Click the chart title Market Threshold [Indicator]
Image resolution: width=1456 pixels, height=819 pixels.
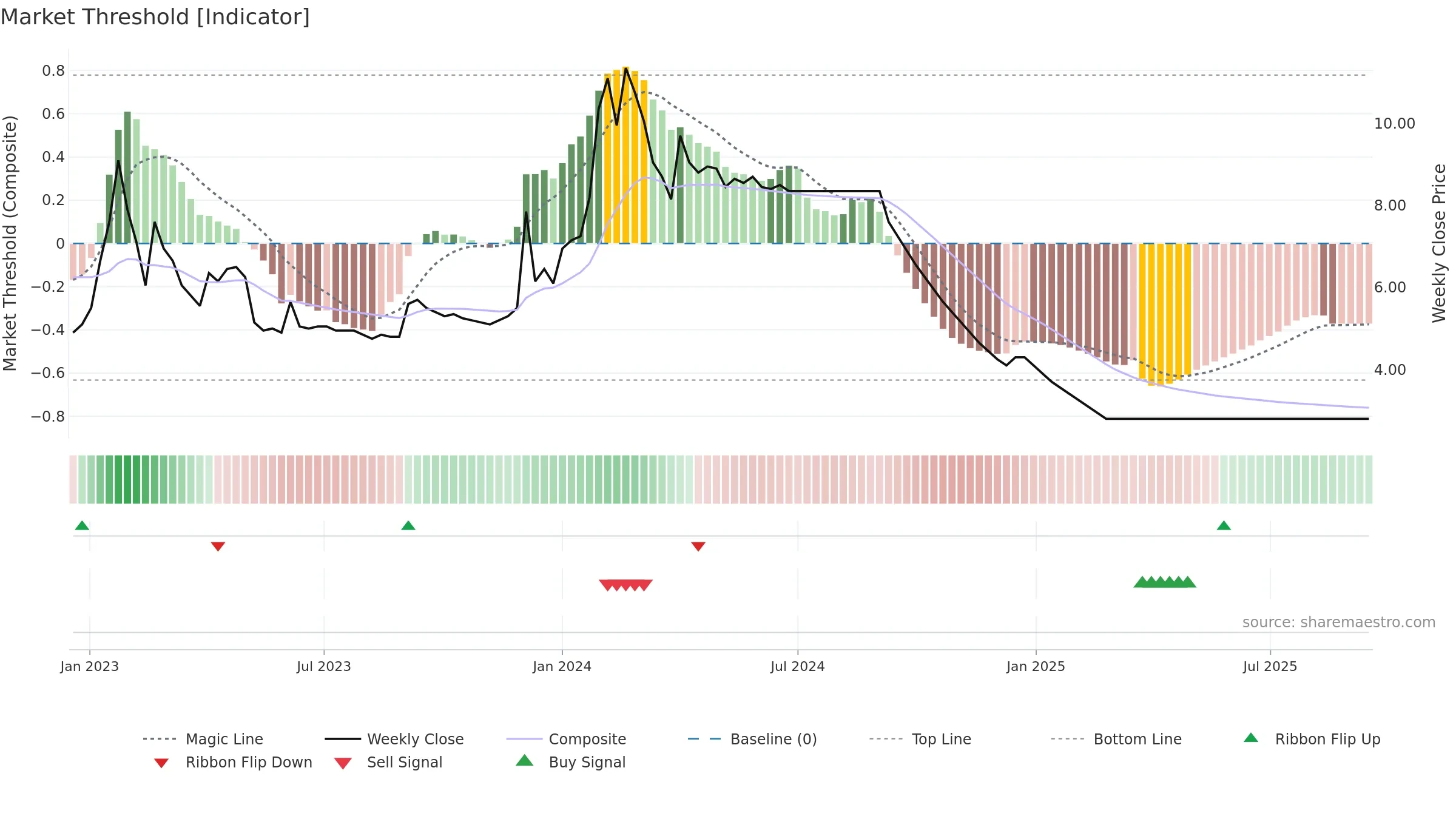tap(155, 17)
